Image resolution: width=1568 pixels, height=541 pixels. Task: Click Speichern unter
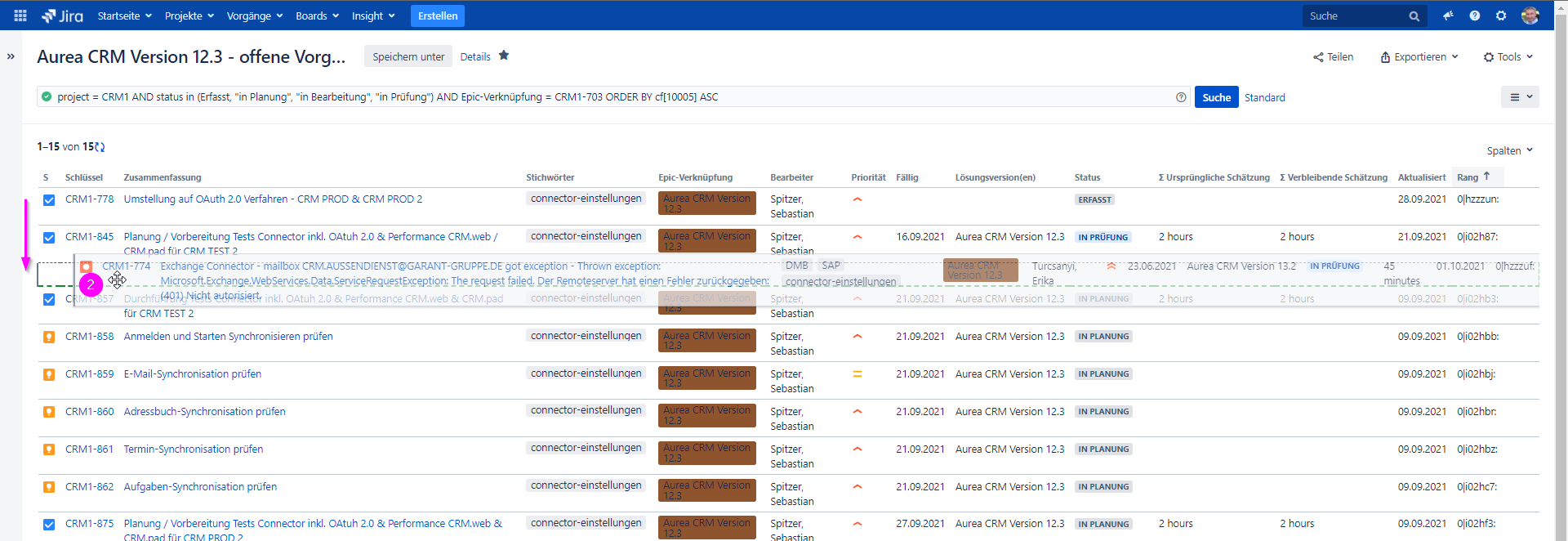pyautogui.click(x=408, y=56)
